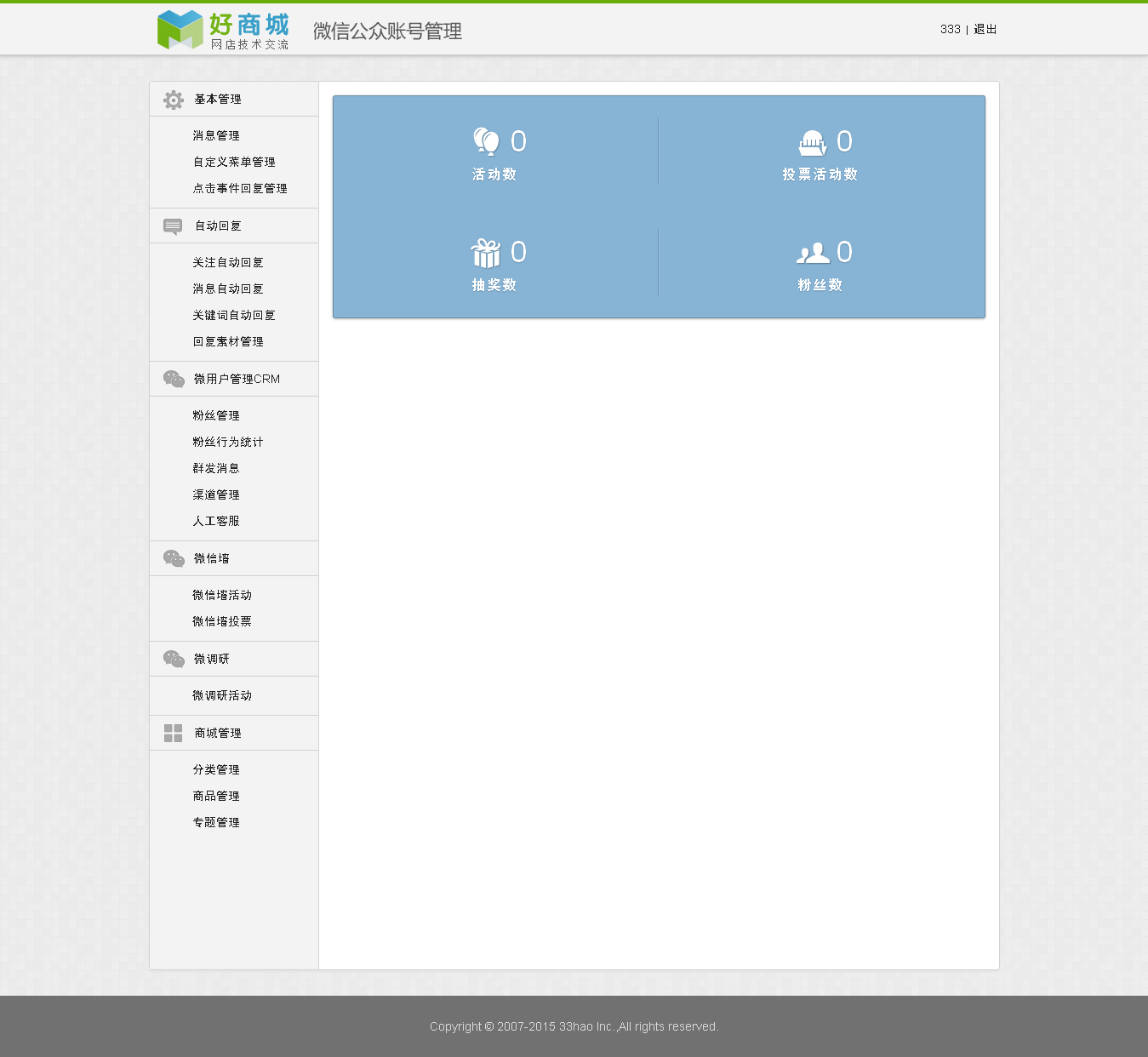Screen dimensions: 1148x1057
Task: Collapse the 微信墙 section header
Action: tap(234, 558)
